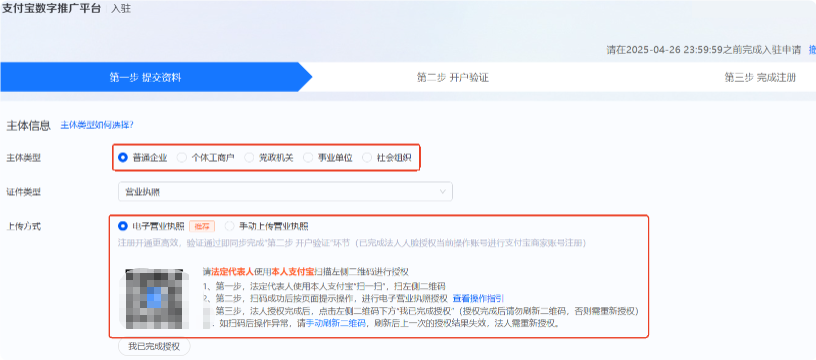Click the 主体信息 section heading
Viewport: 816px width, 360px height.
(x=28, y=125)
